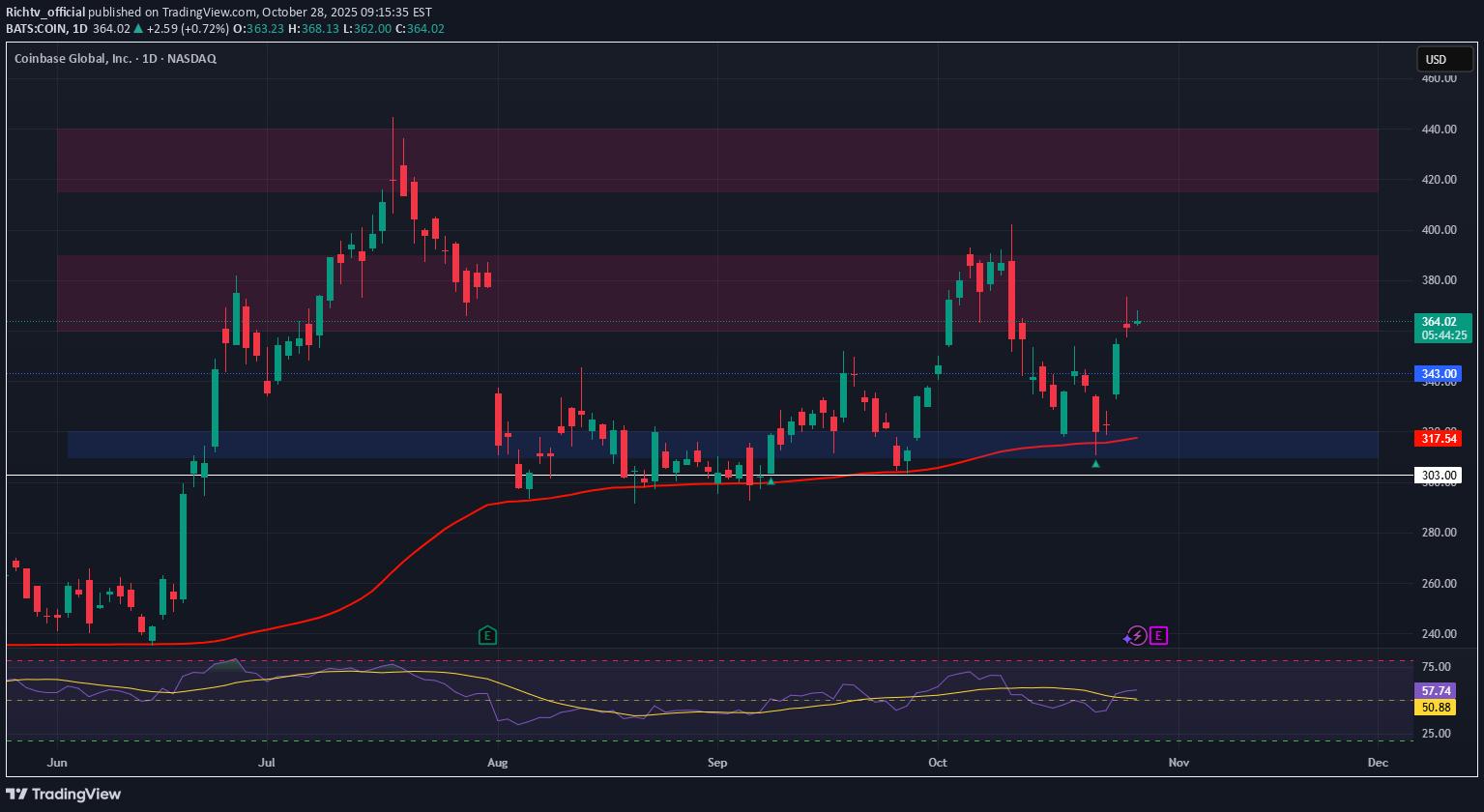Click the purple lightning bolt event icon
This screenshot has width=1484, height=812.
pos(1137,635)
